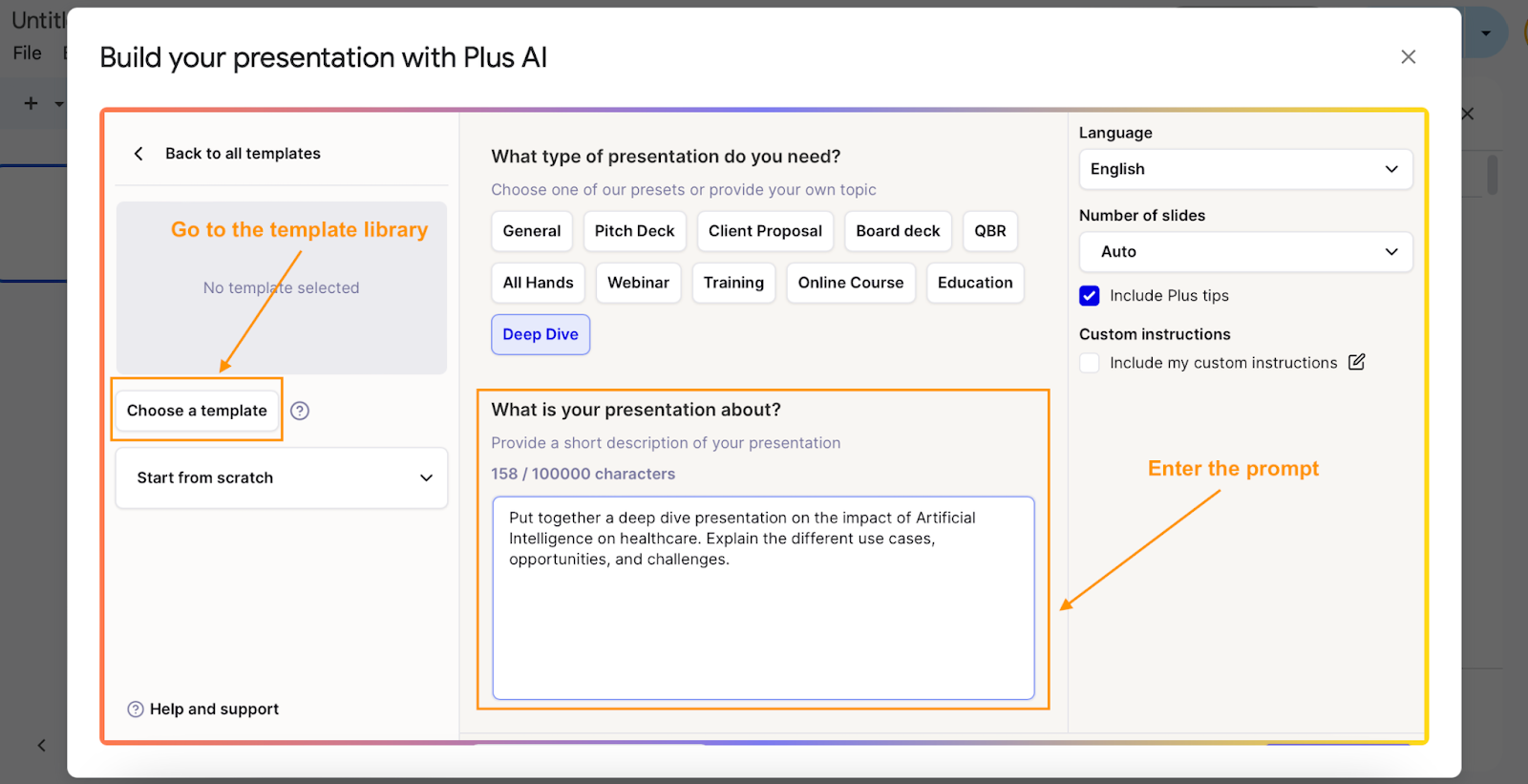Select the Training preset

(733, 283)
